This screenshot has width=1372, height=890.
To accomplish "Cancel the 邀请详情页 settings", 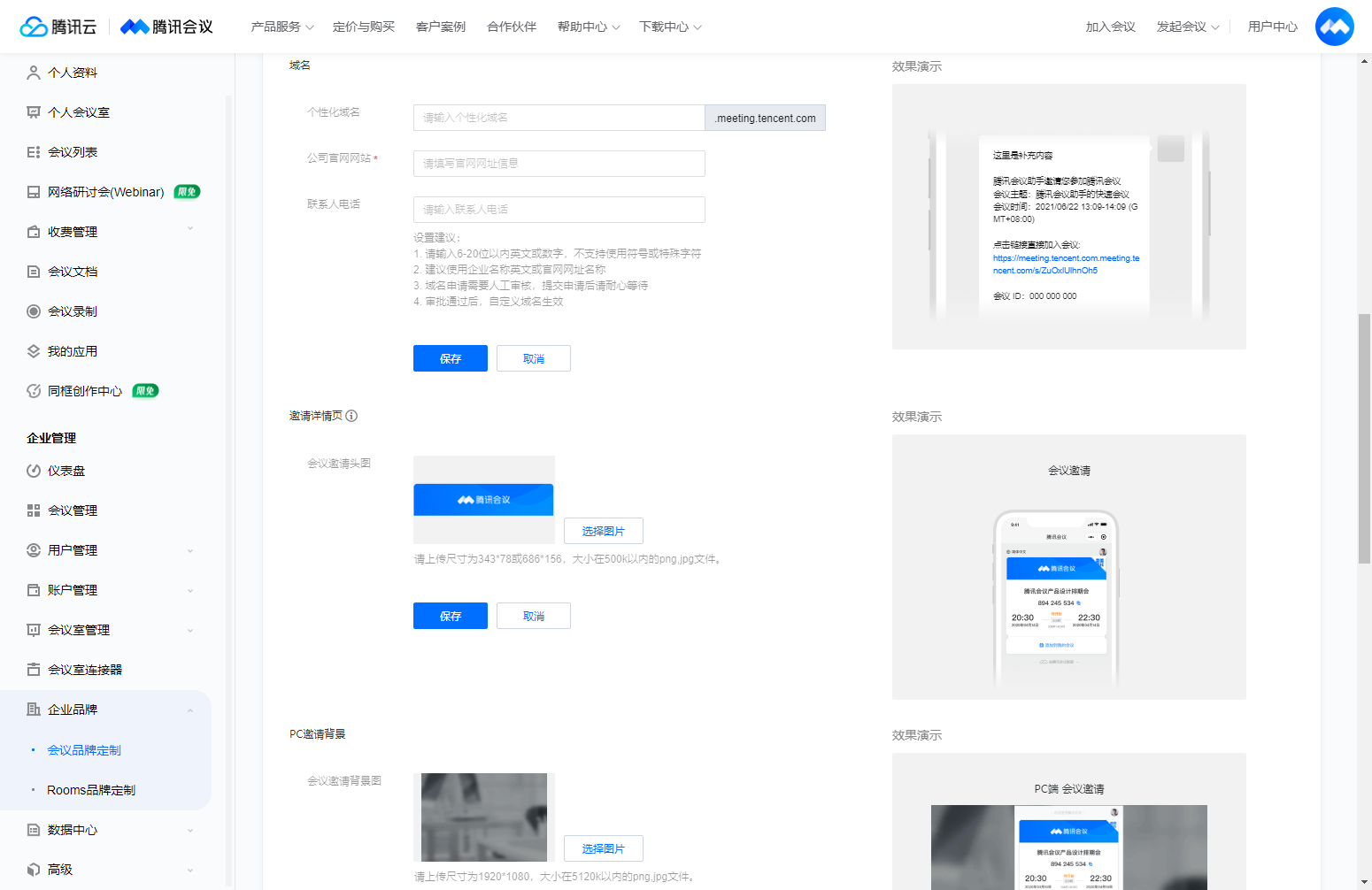I will coord(534,616).
